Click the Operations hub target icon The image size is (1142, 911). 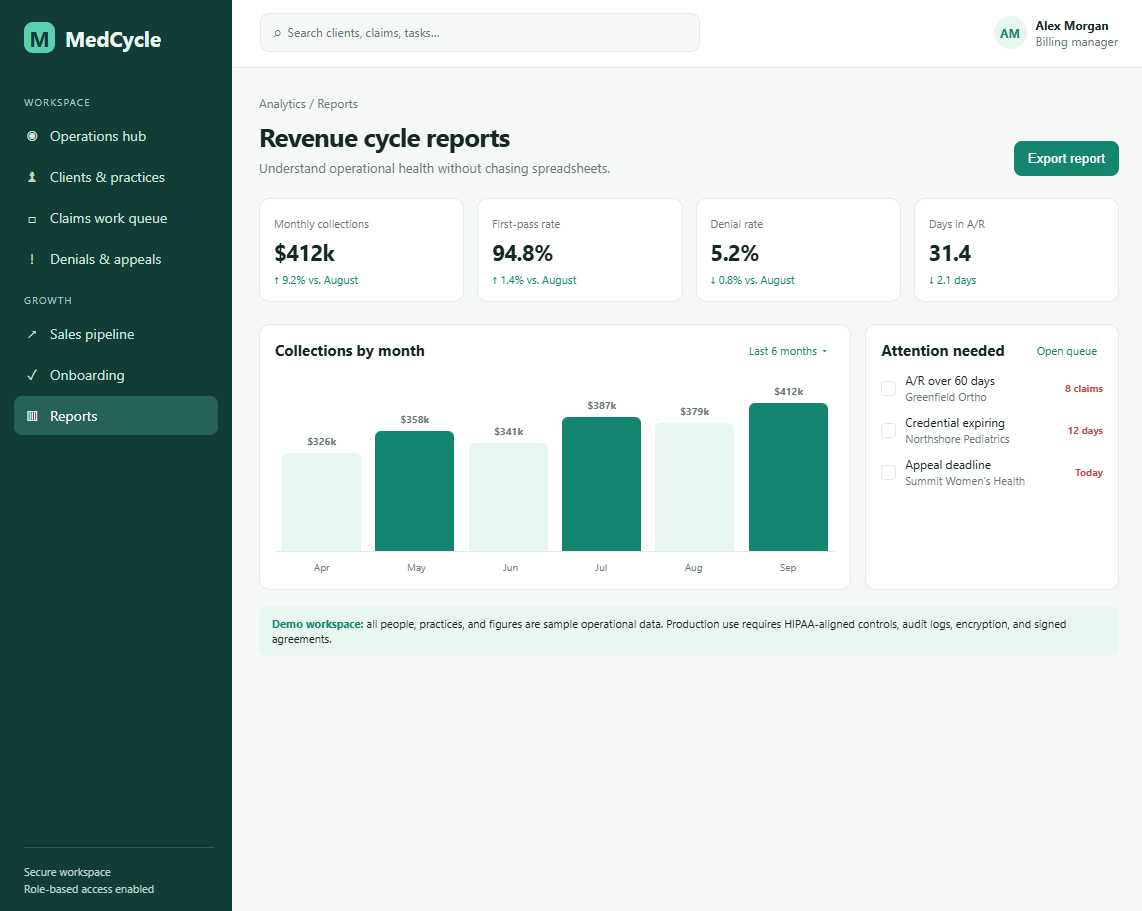tap(32, 136)
